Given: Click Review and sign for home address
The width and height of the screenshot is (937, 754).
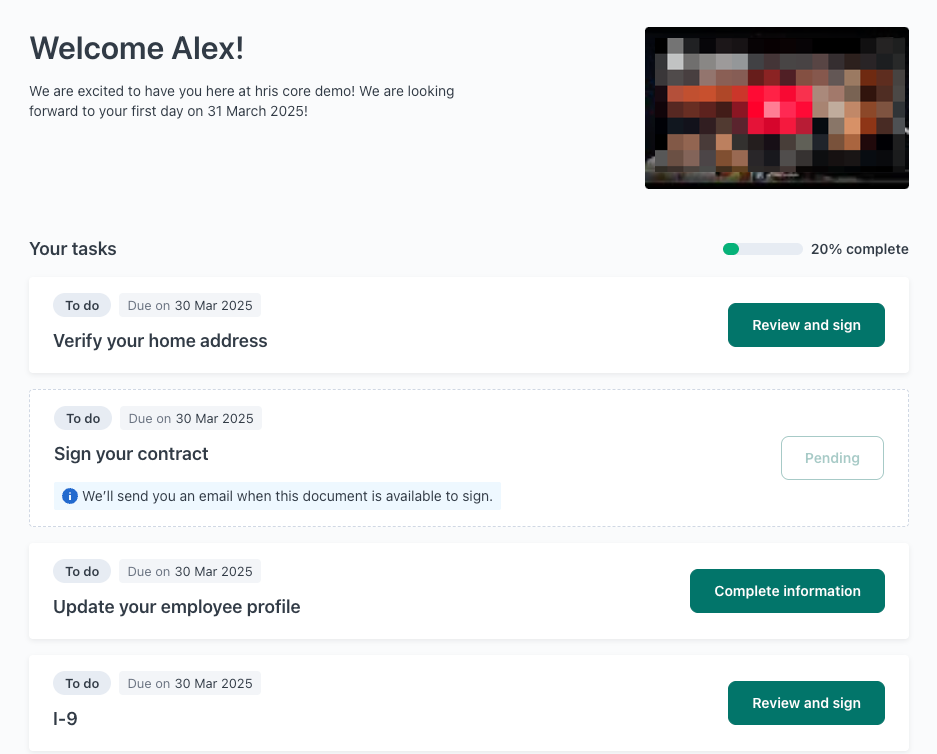Looking at the screenshot, I should [x=806, y=325].
